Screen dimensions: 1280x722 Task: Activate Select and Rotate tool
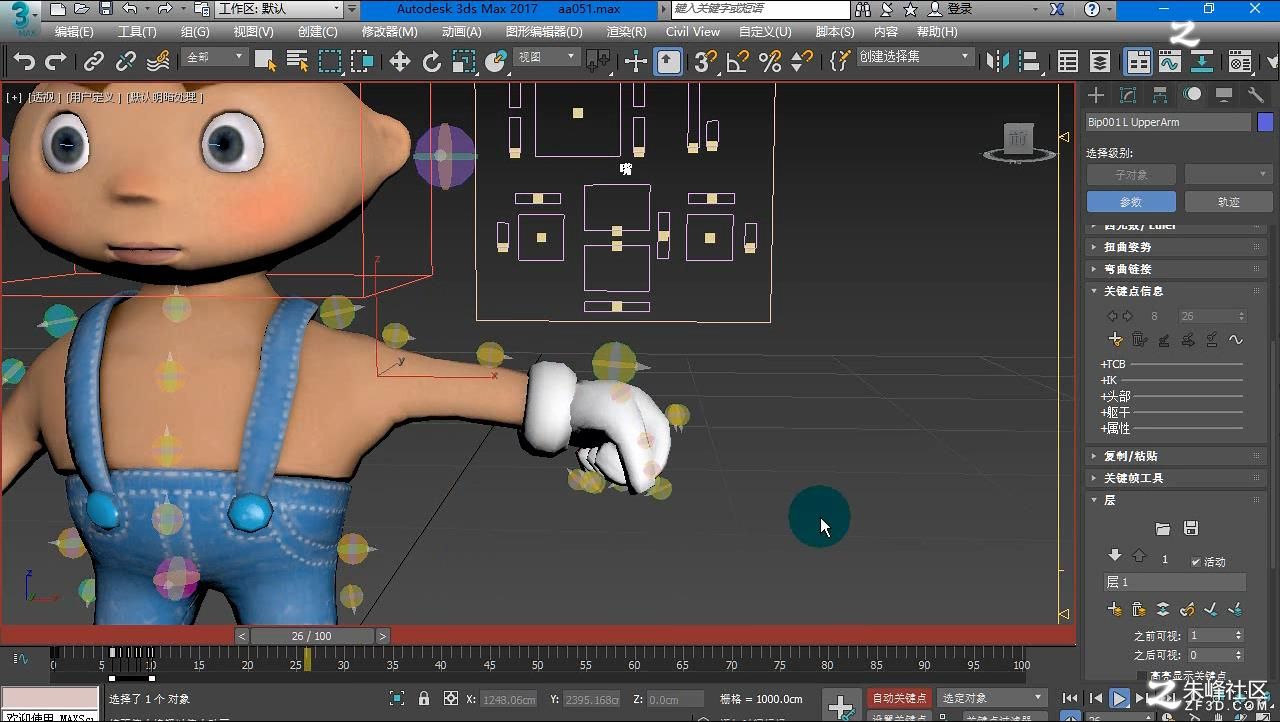point(432,62)
